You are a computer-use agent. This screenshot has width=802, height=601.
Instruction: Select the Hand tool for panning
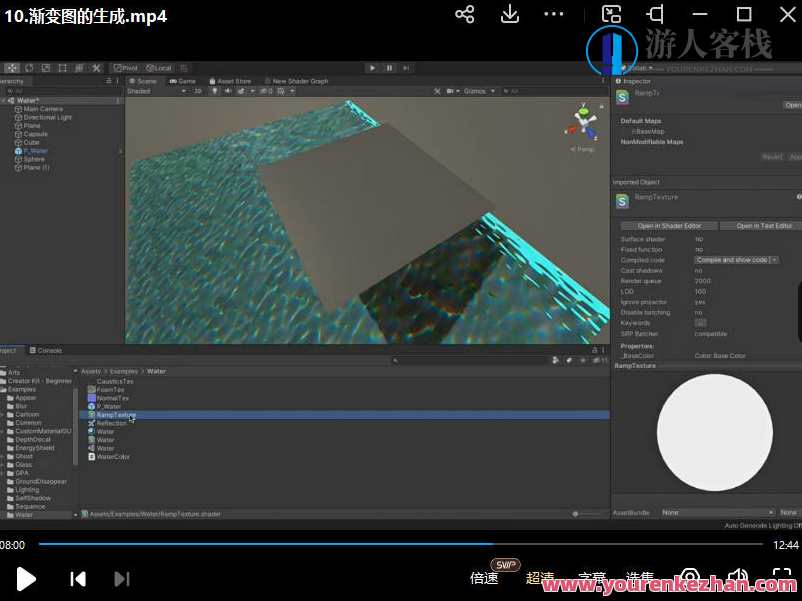(x=12, y=68)
